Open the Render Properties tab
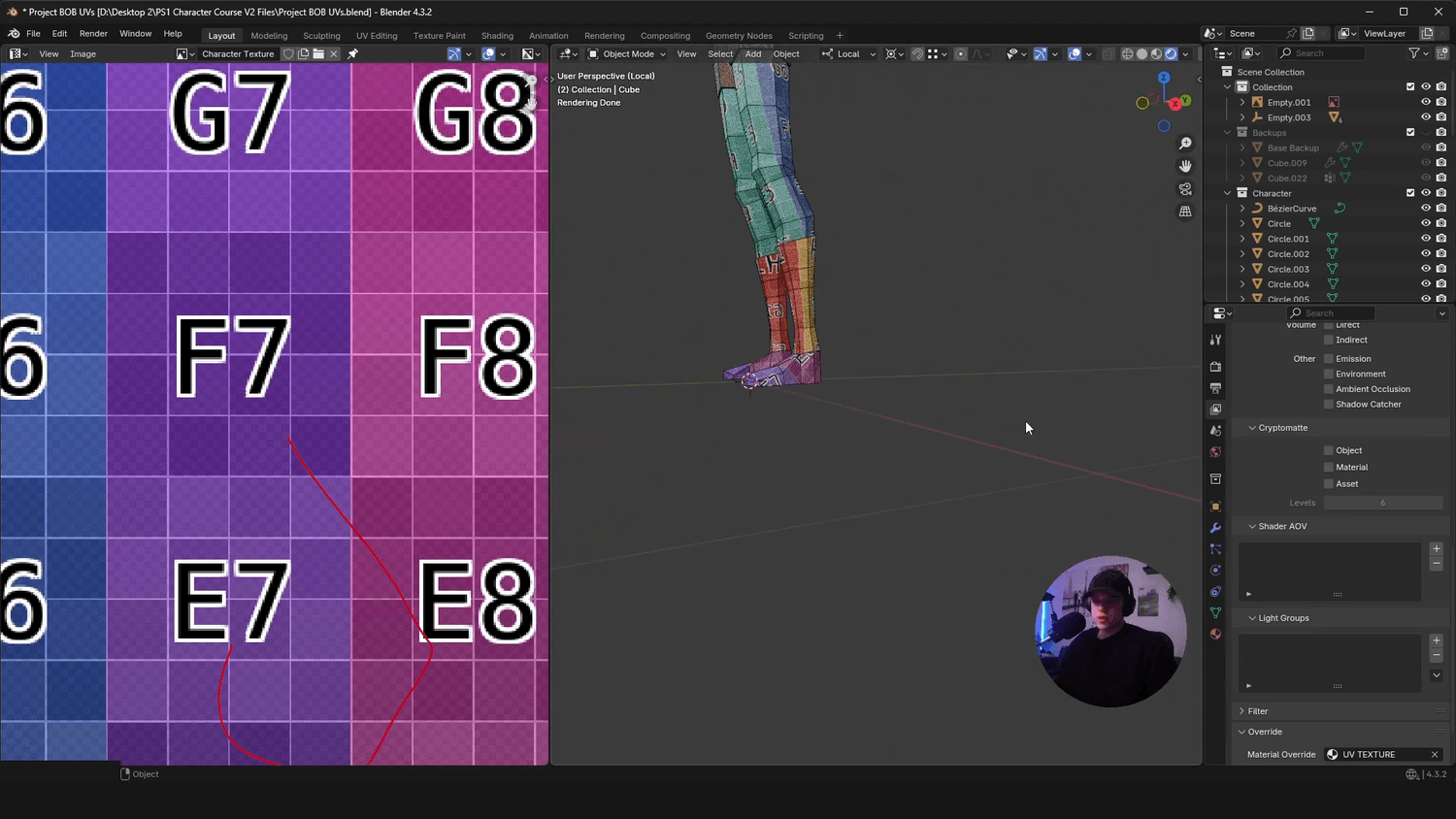Image resolution: width=1456 pixels, height=819 pixels. (x=1216, y=367)
